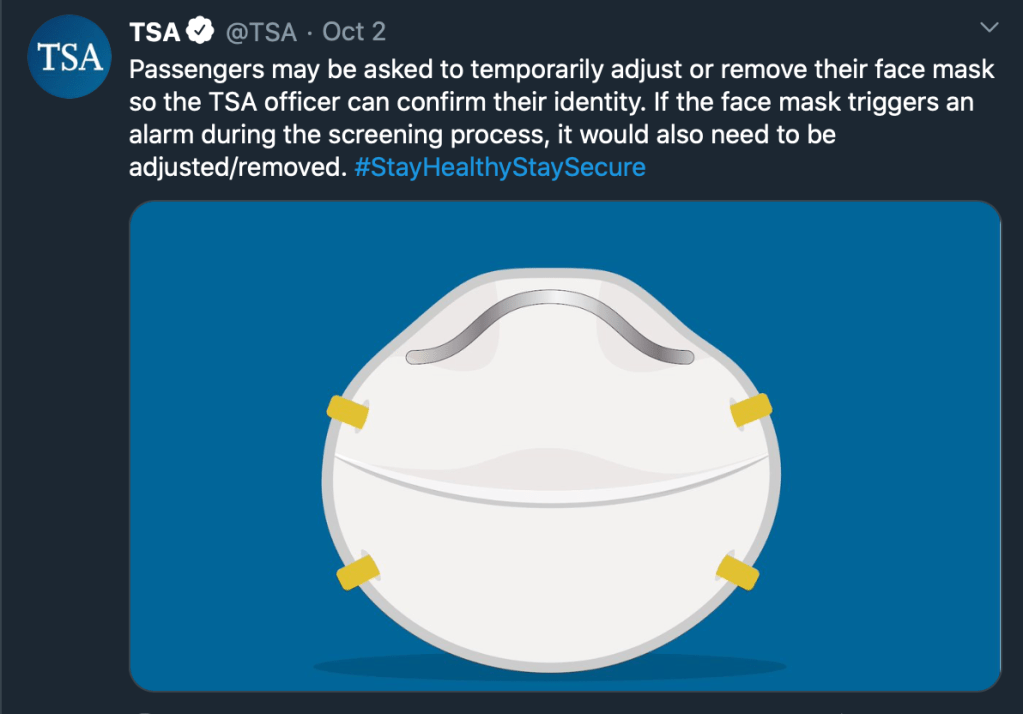Screen dimensions: 1023x714
Task: Click the @TSA handle
Action: coord(261,32)
